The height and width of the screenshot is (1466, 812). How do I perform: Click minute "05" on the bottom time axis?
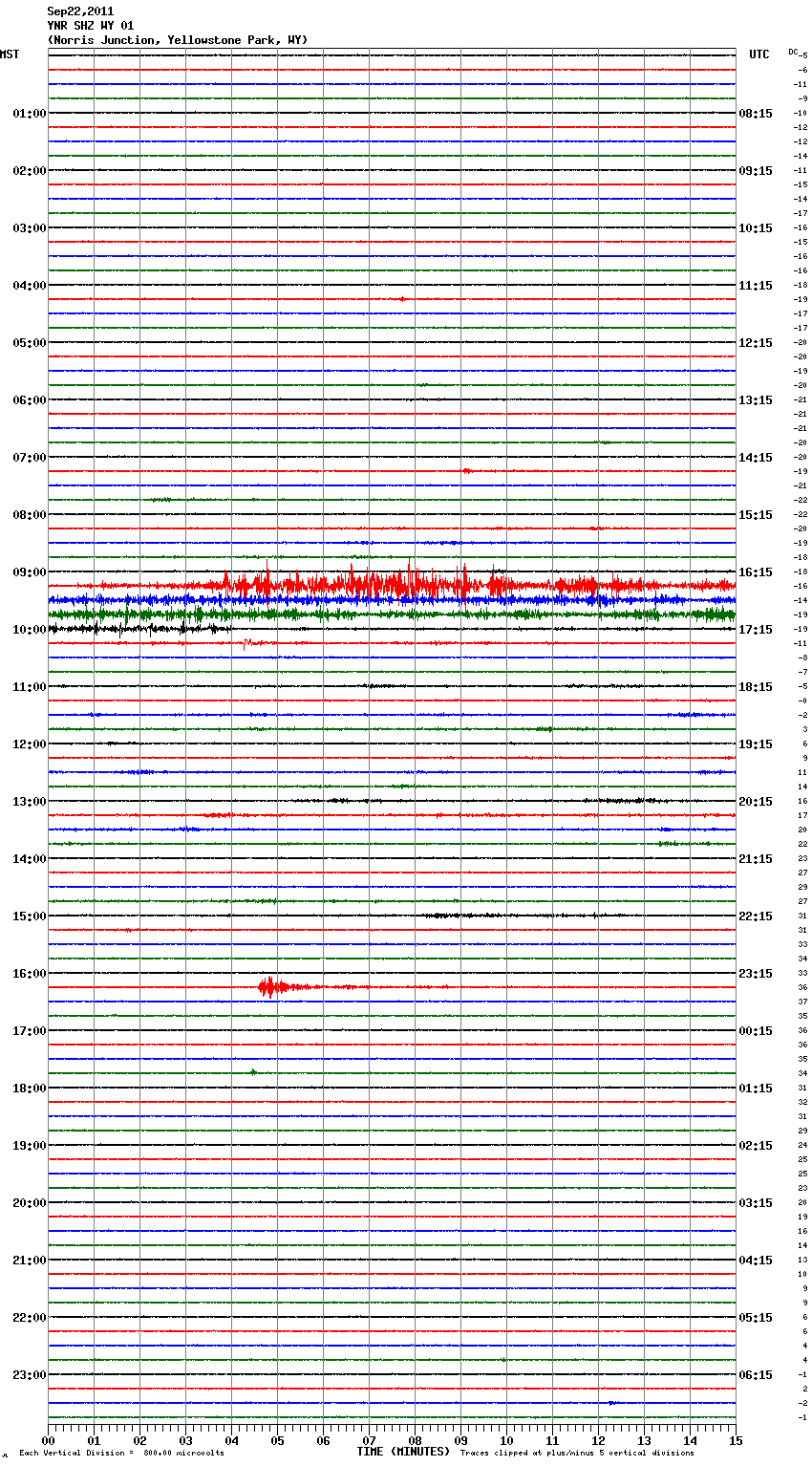pos(277,1440)
